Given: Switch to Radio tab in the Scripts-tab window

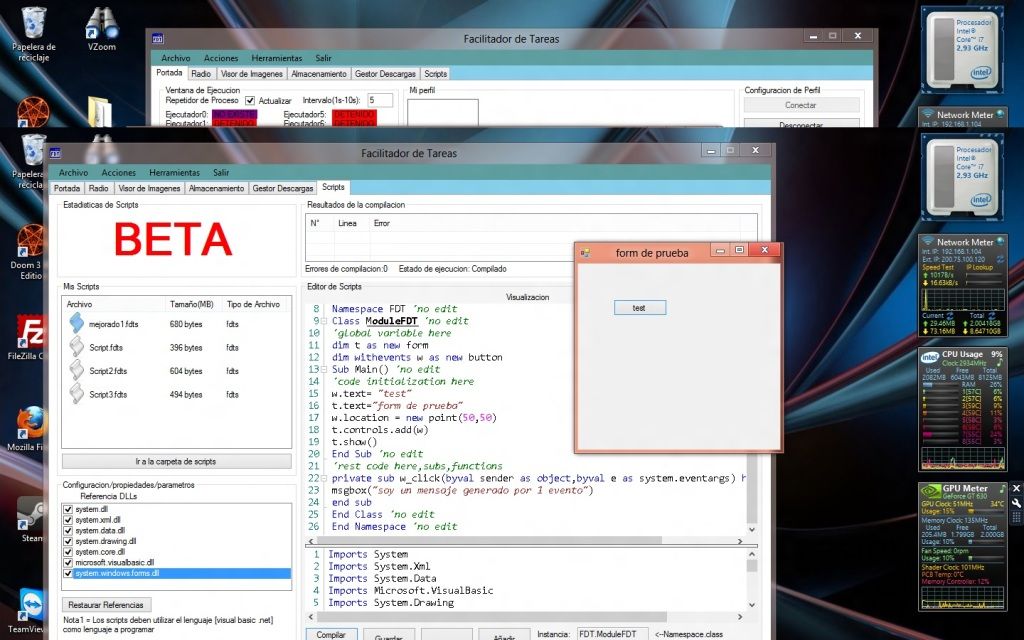Looking at the screenshot, I should coord(99,188).
